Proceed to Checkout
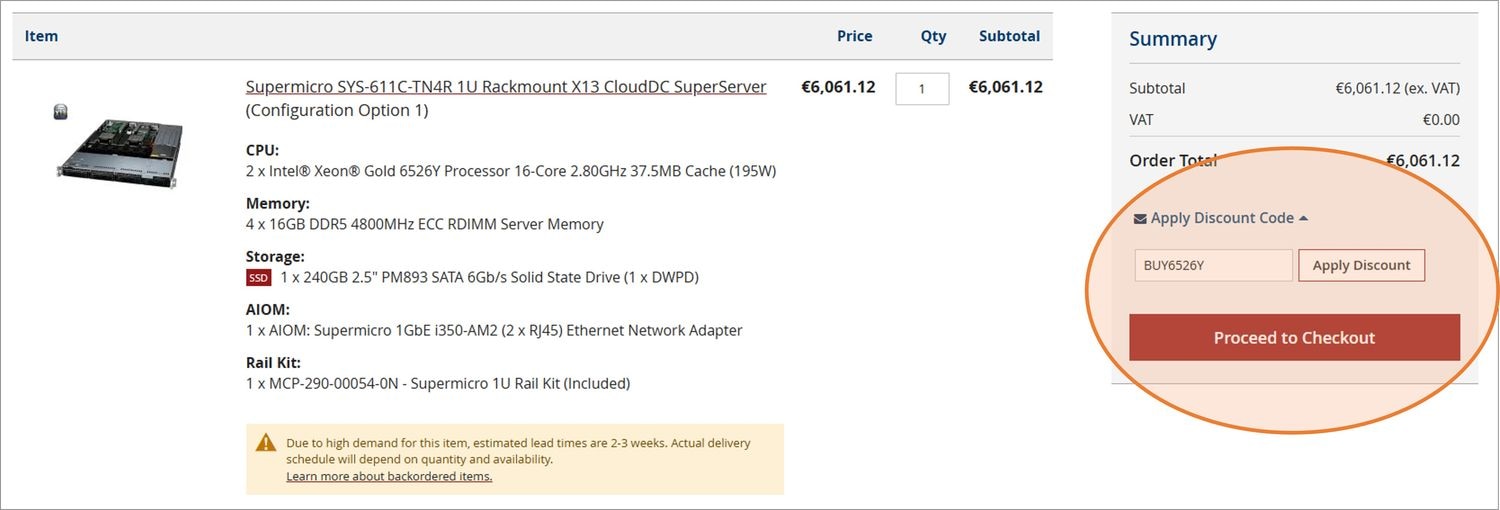This screenshot has height=510, width=1500. (1294, 338)
